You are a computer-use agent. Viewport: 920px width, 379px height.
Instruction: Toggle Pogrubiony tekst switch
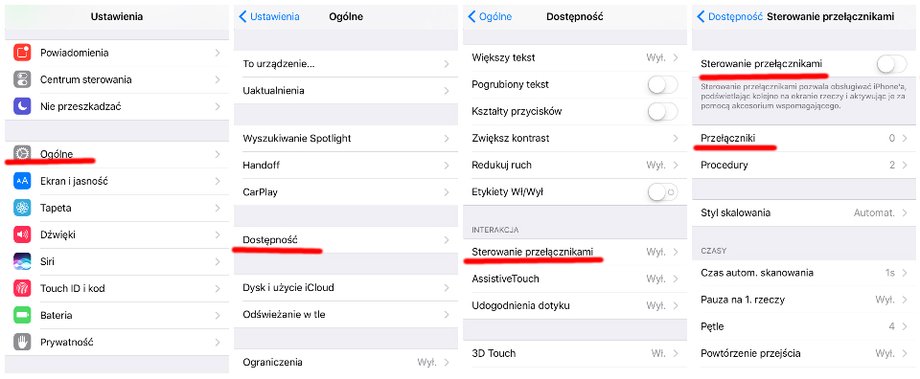tap(663, 84)
